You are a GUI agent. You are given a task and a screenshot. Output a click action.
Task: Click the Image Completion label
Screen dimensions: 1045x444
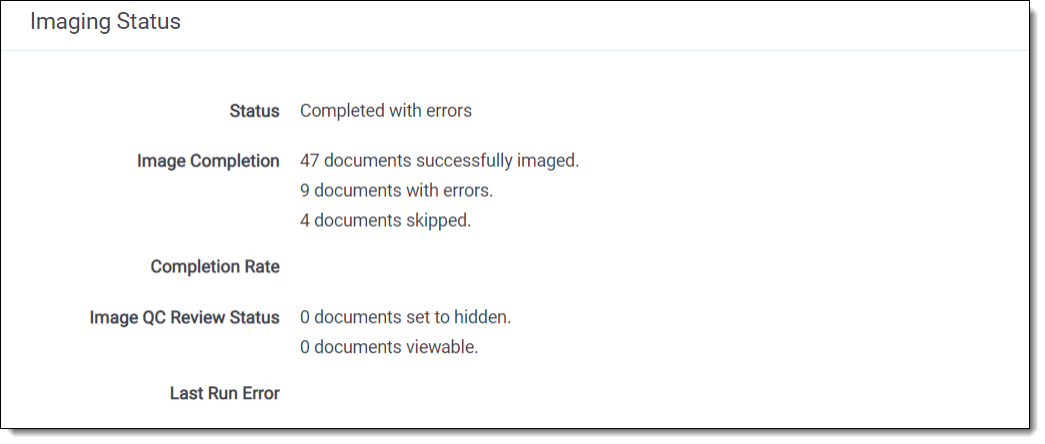tap(208, 161)
